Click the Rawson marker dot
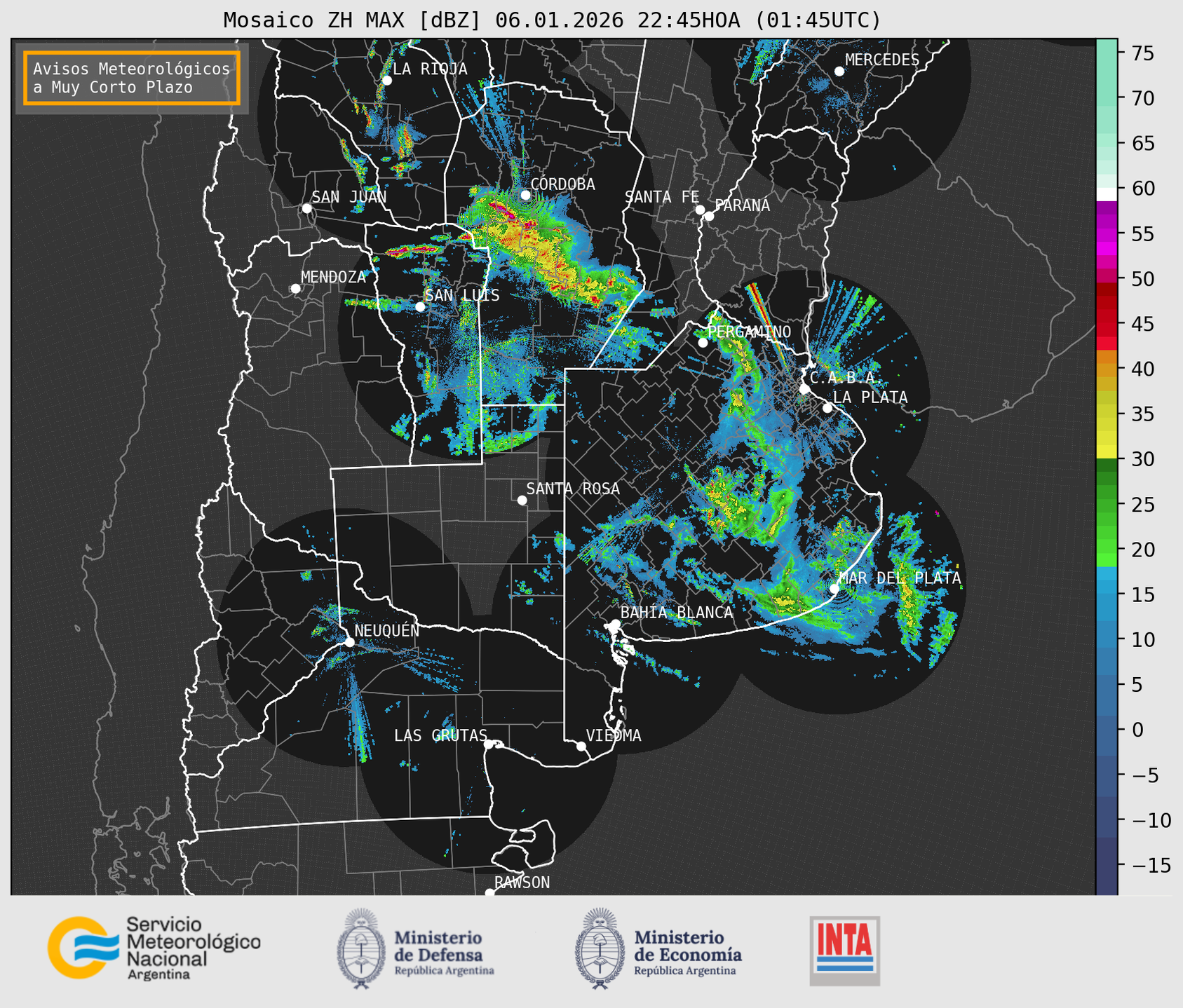 tap(489, 892)
